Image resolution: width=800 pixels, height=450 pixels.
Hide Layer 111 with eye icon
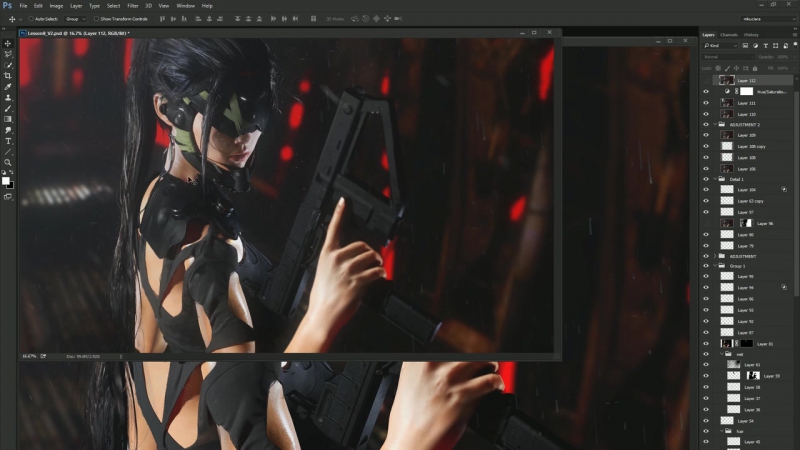pos(706,103)
